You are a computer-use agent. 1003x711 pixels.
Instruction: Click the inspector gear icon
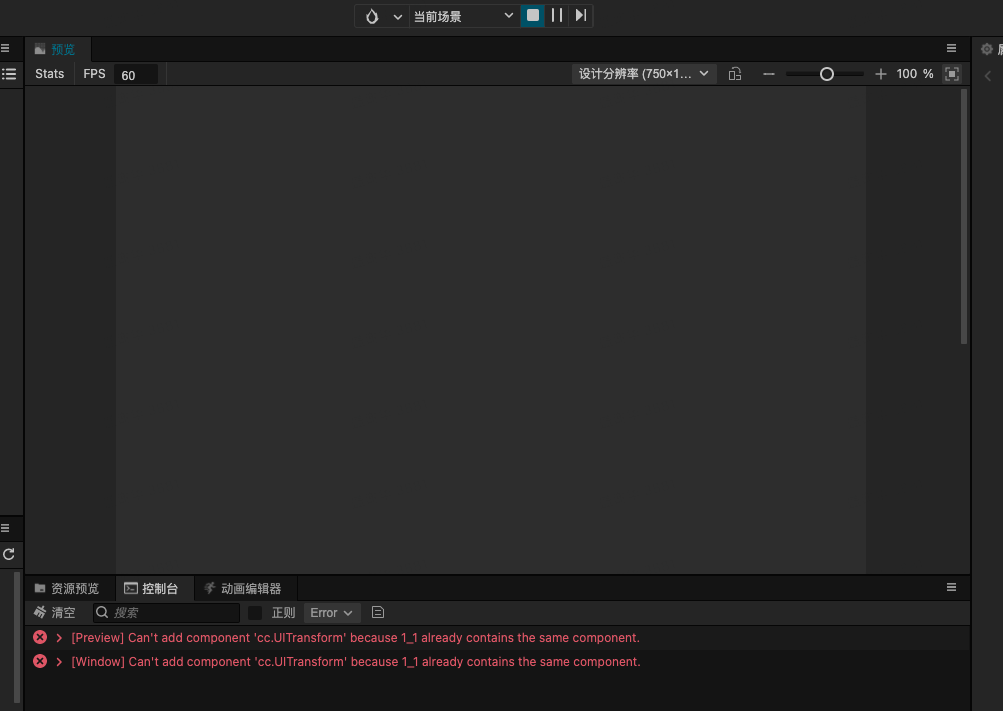point(987,49)
